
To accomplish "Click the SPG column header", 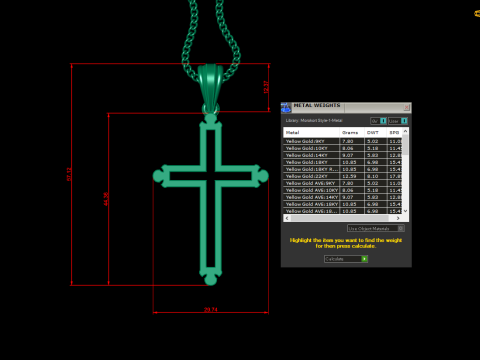I will pos(394,132).
